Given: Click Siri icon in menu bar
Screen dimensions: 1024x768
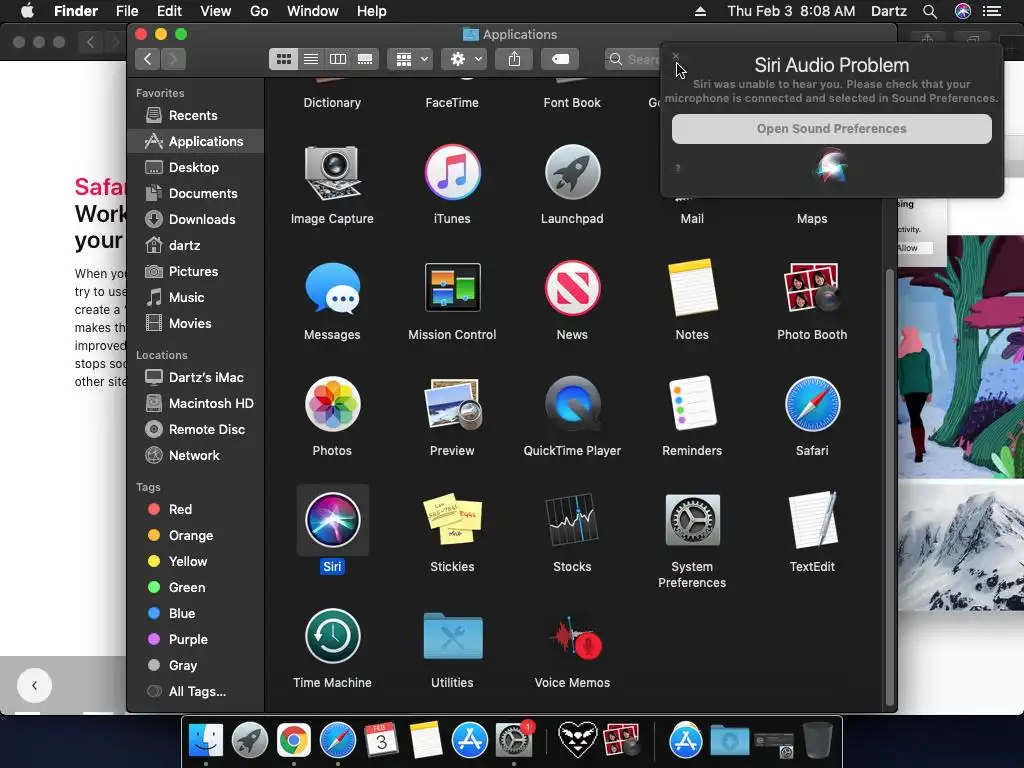Looking at the screenshot, I should pyautogui.click(x=963, y=11).
